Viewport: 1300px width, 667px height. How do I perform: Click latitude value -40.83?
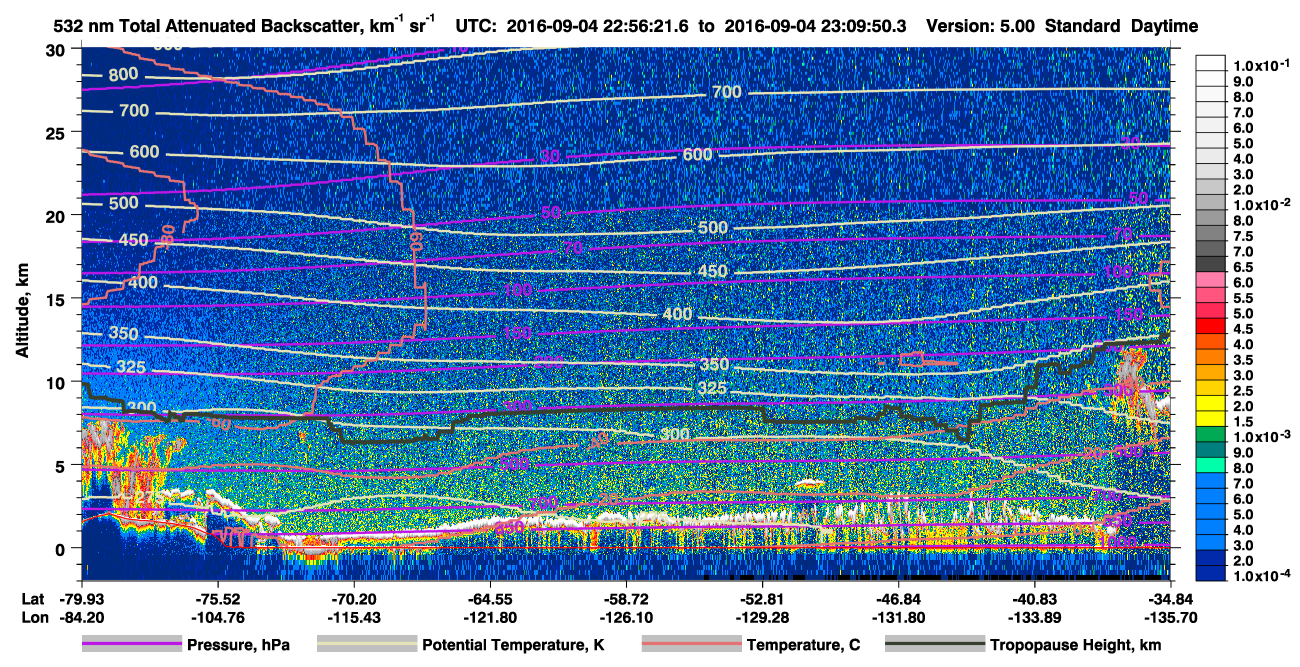point(1035,598)
